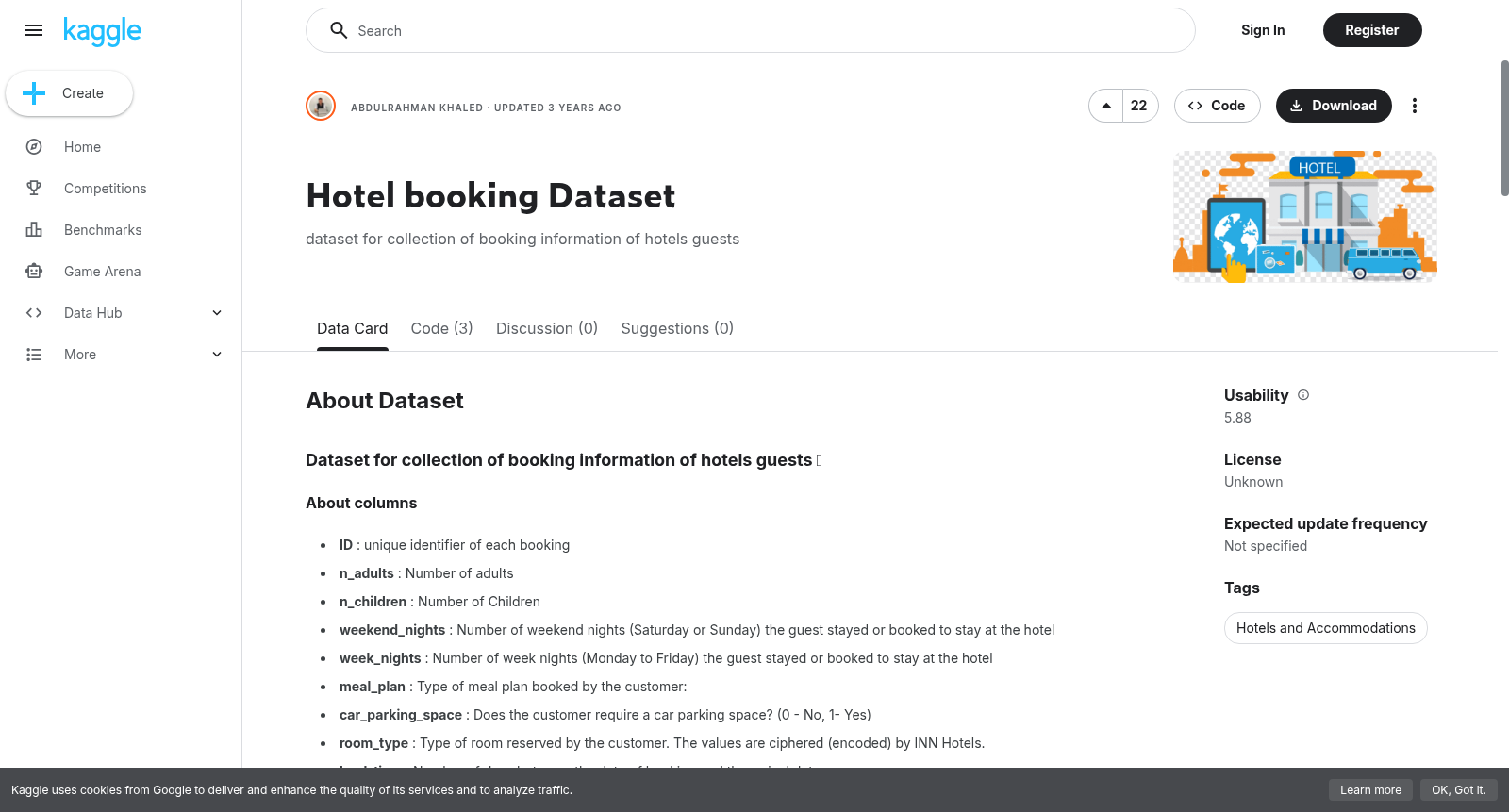Open Abdulrahman Khaled's avatar profile
1509x812 pixels.
click(321, 106)
